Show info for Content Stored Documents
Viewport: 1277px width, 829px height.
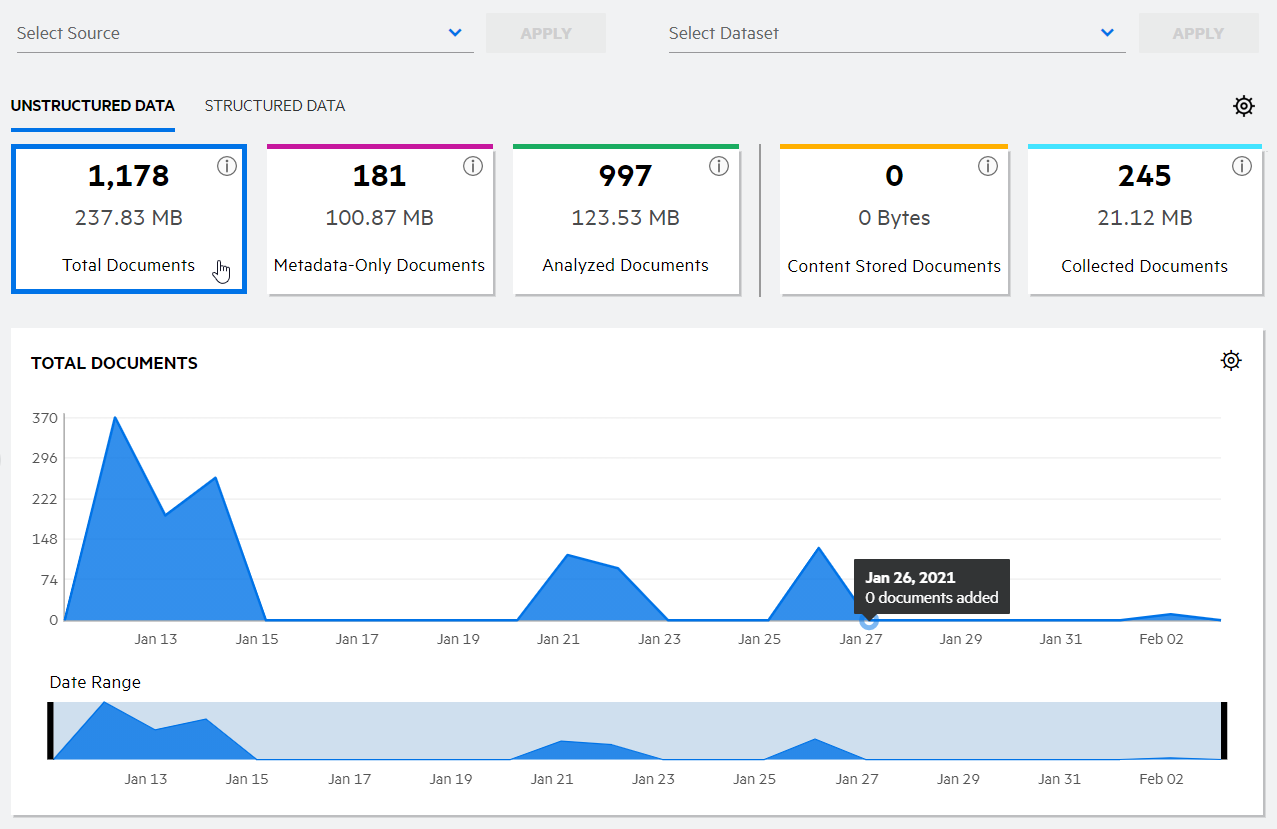pyautogui.click(x=988, y=167)
